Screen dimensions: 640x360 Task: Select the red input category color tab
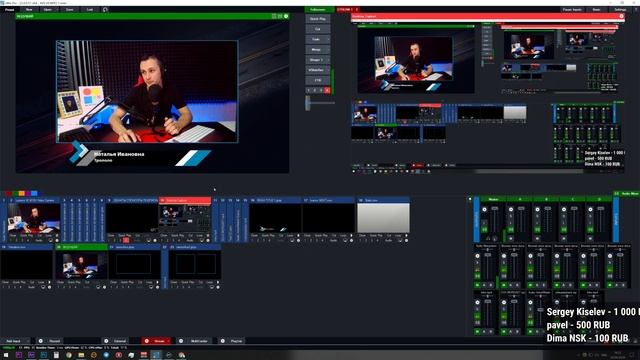coord(9,193)
